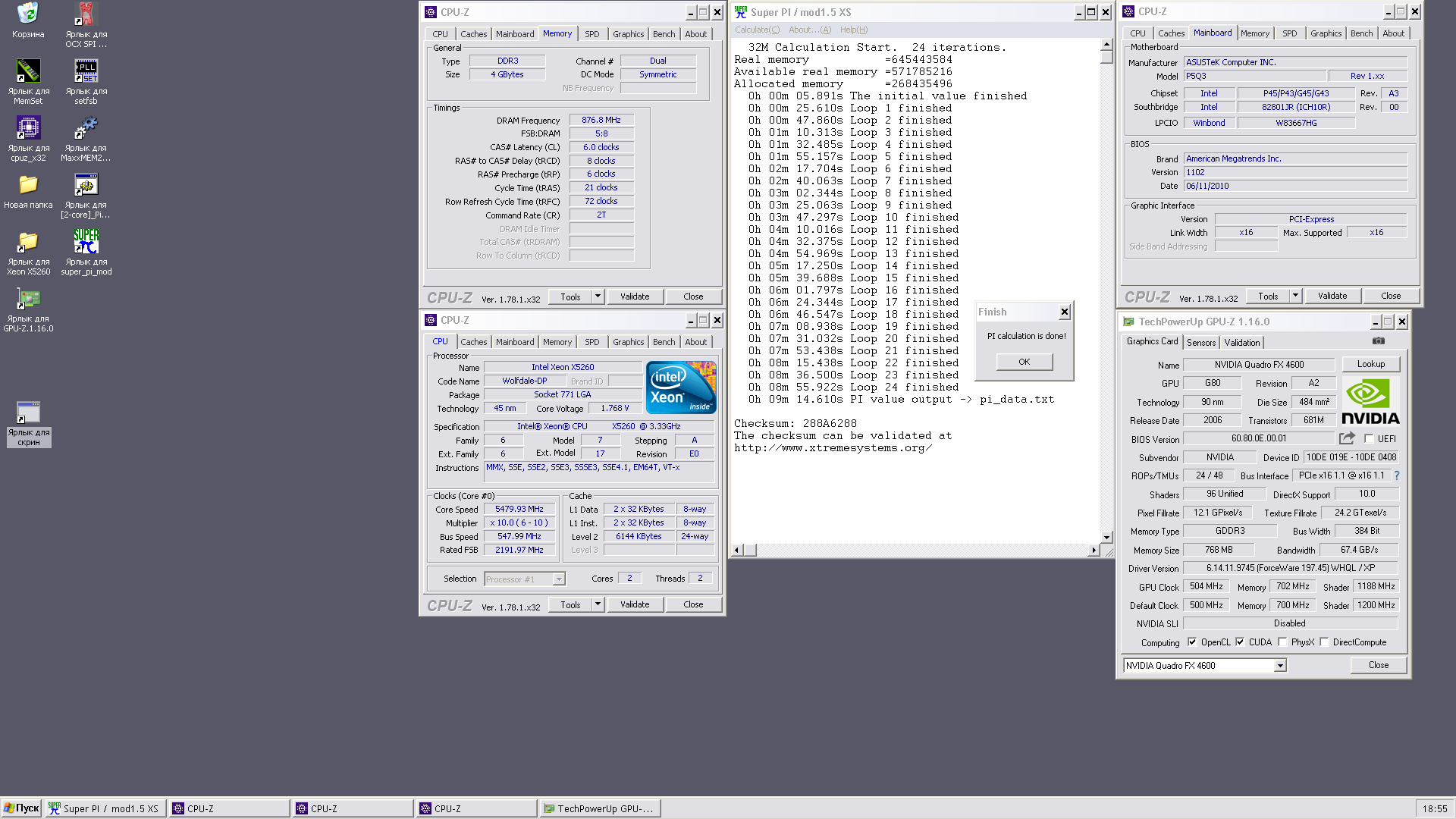Expand Tools dropdown arrow in Mainboard CPU-Z window

[x=1295, y=296]
